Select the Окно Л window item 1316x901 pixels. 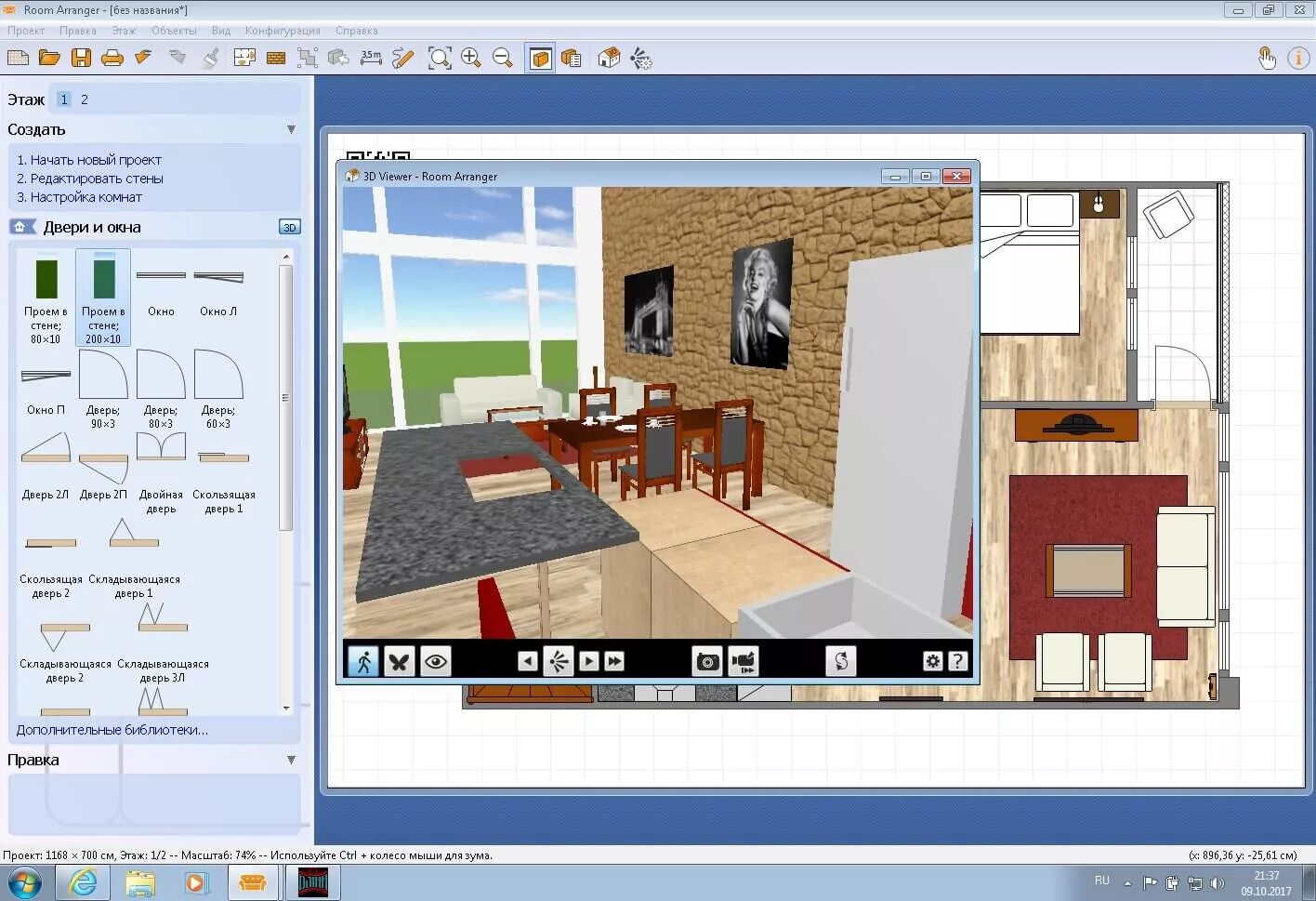218,291
